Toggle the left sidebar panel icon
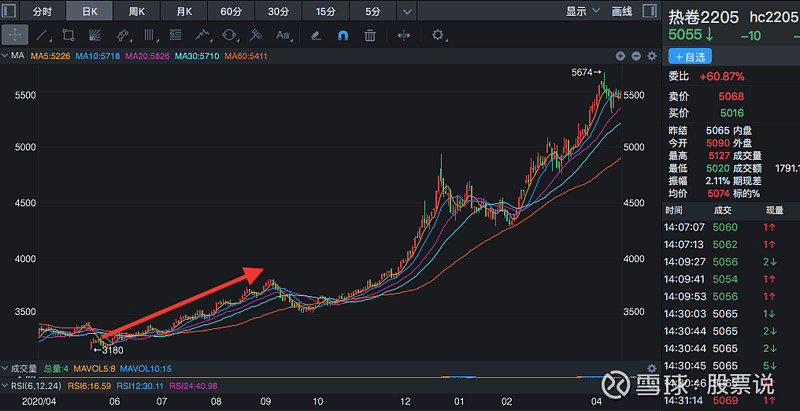The height and width of the screenshot is (411, 800). click(x=9, y=11)
